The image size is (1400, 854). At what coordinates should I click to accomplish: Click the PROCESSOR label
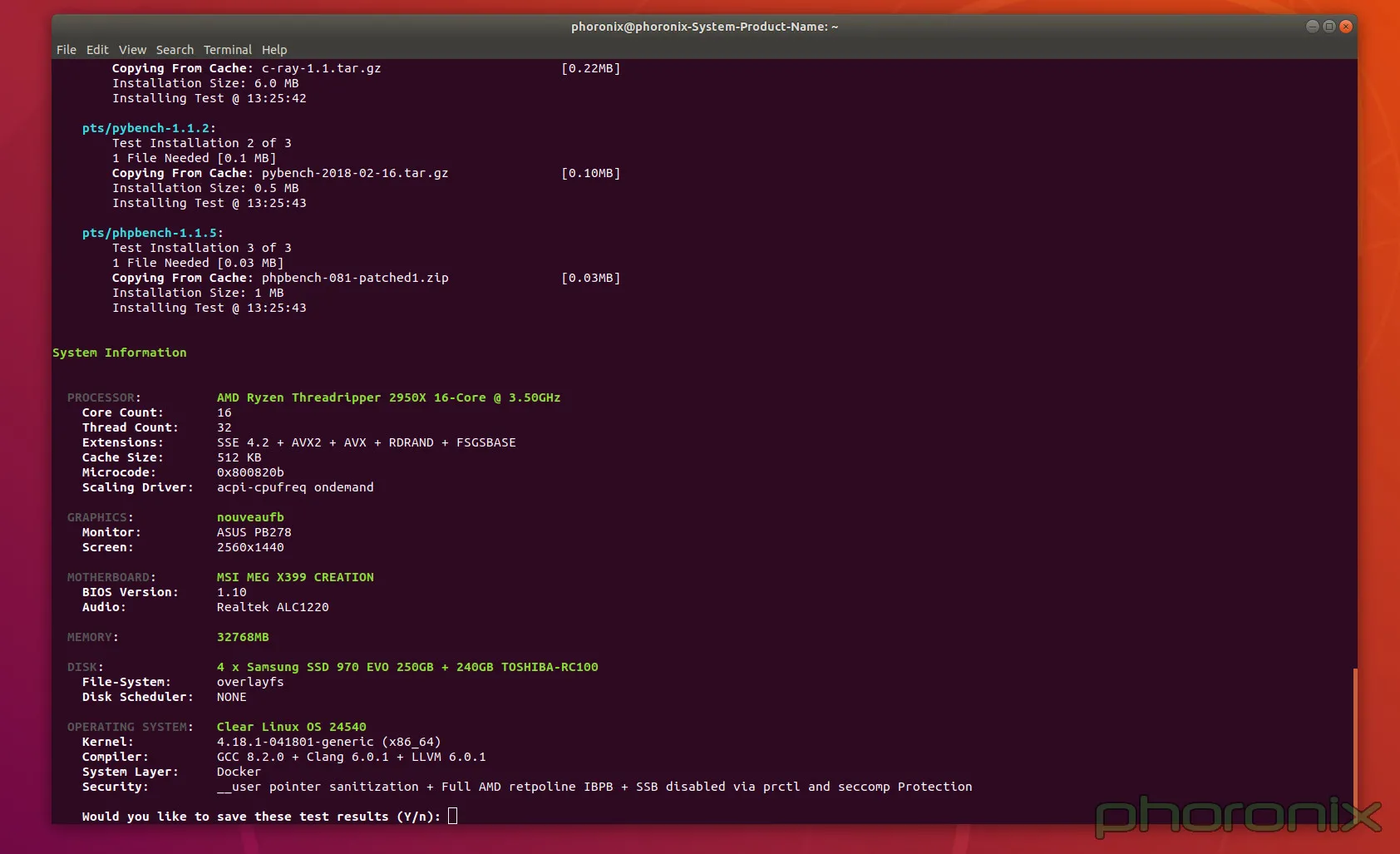101,397
